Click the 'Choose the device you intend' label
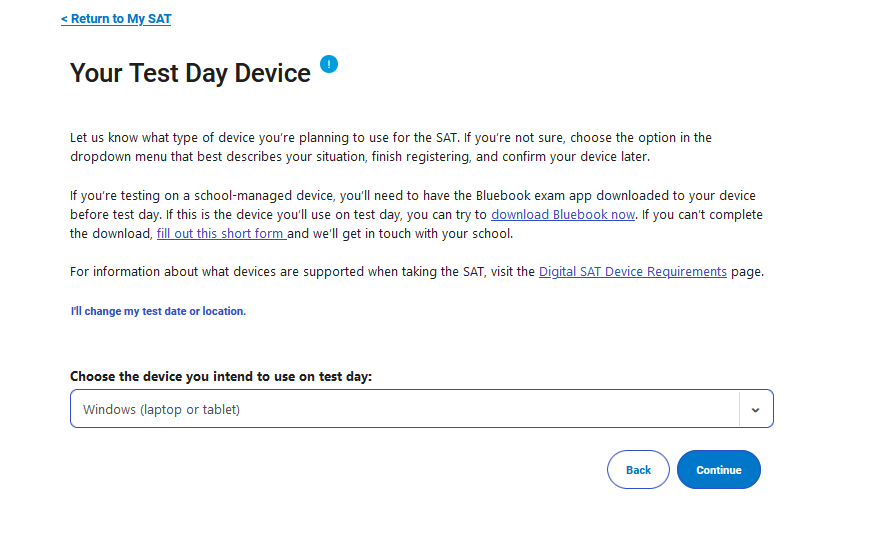Screen dimensions: 870x533 tap(221, 376)
